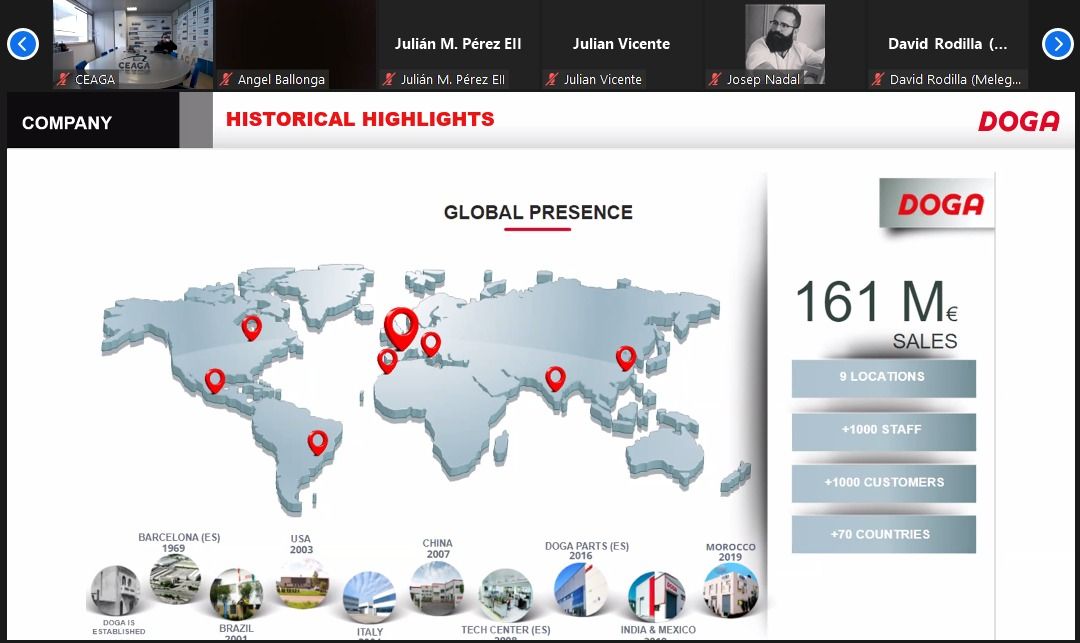Click the Barcelona 1969 photo circle
Screen dimensions: 1080x643
point(176,580)
